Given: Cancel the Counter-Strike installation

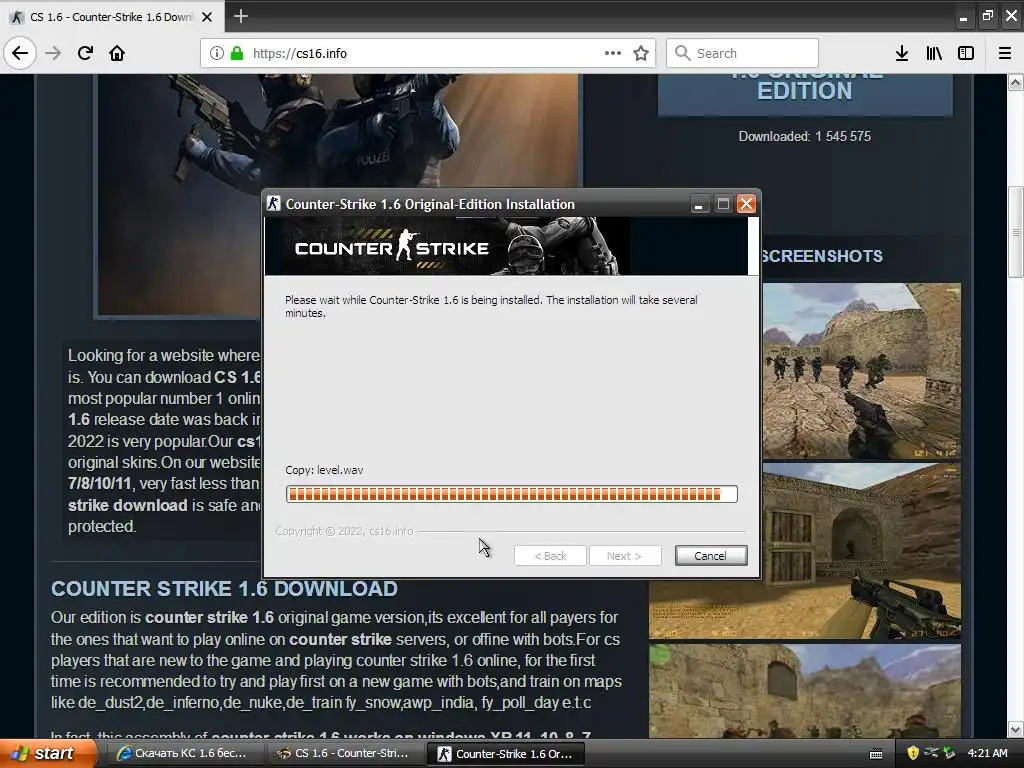Looking at the screenshot, I should [x=711, y=556].
